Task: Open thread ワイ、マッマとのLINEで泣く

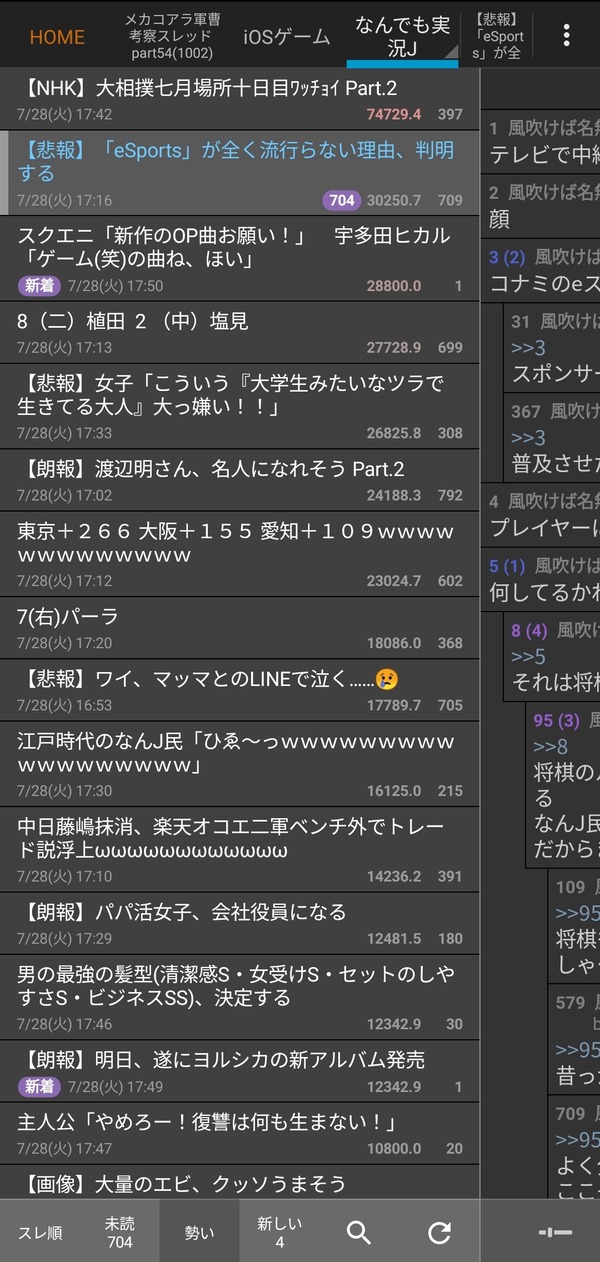Action: point(240,690)
